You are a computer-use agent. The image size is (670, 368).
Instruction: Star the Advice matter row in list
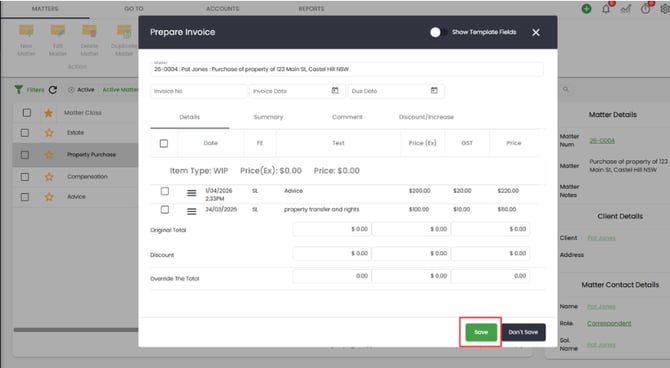tap(49, 197)
